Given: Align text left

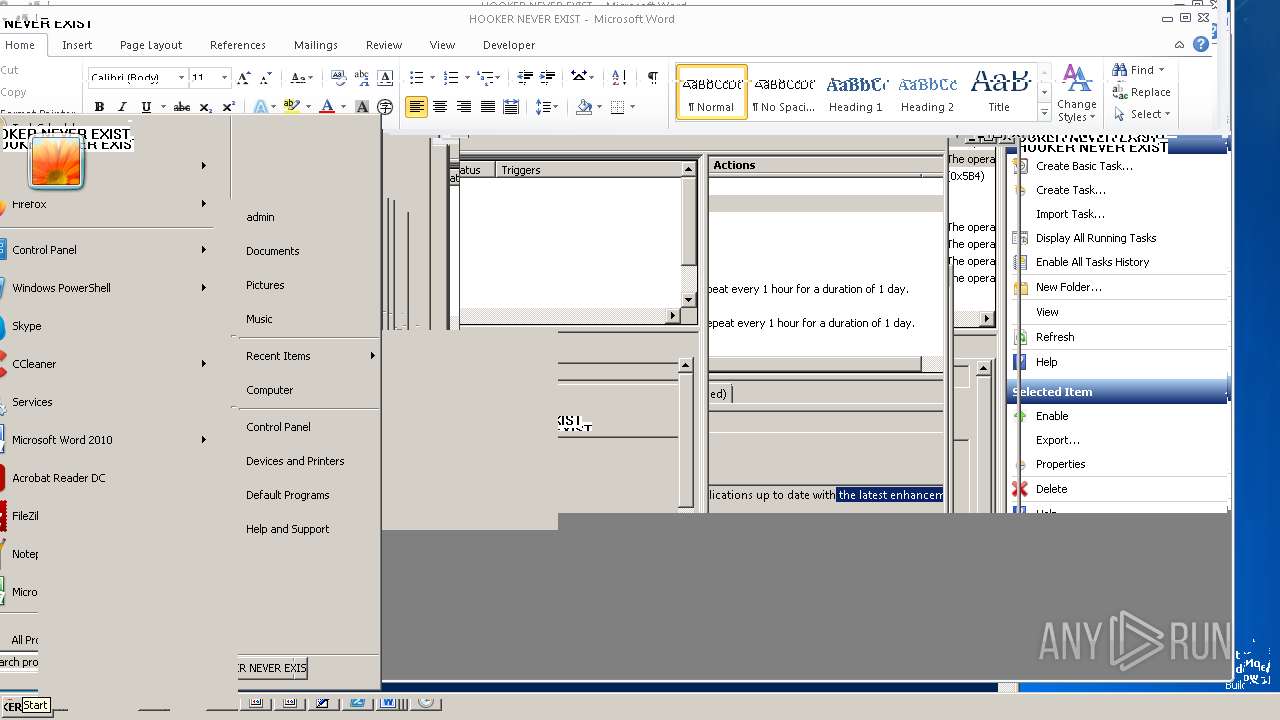Looking at the screenshot, I should click(x=416, y=107).
